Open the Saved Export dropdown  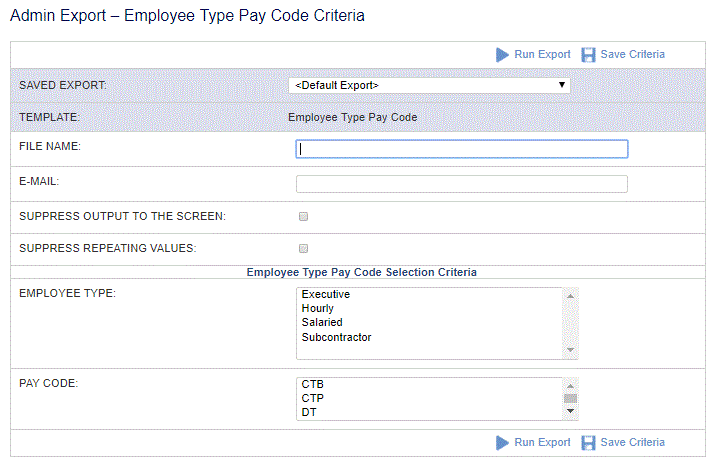pyautogui.click(x=429, y=85)
